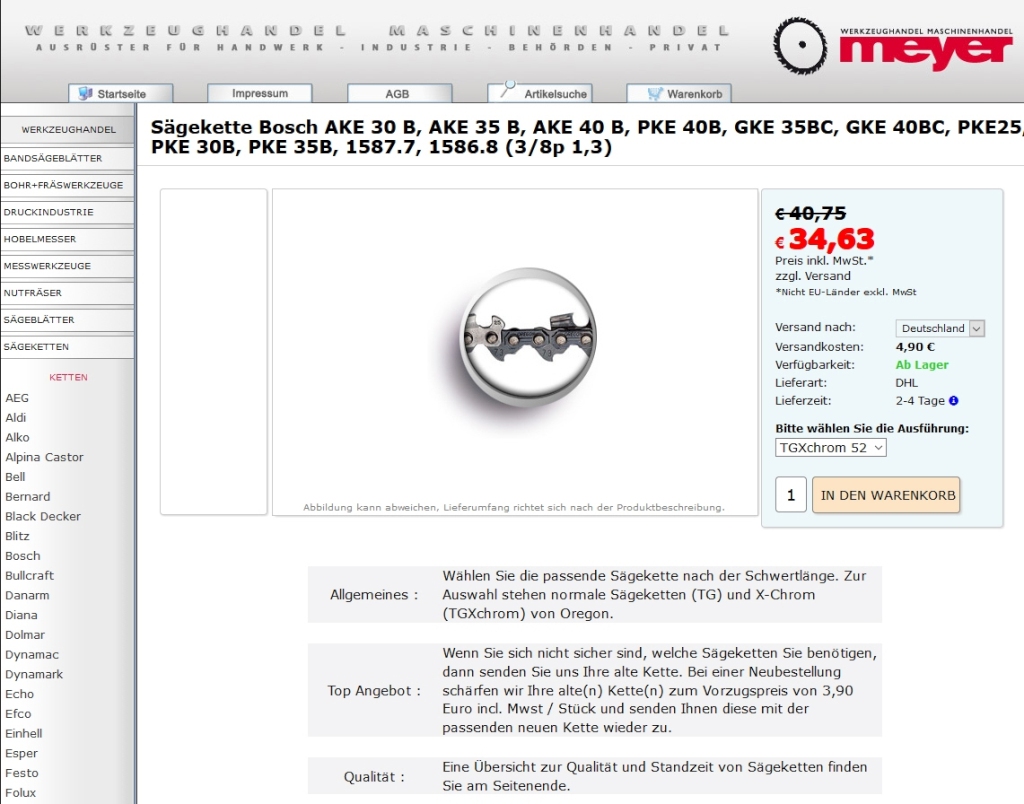Select AEG in chain brands
1024x804 pixels.
[x=17, y=398]
